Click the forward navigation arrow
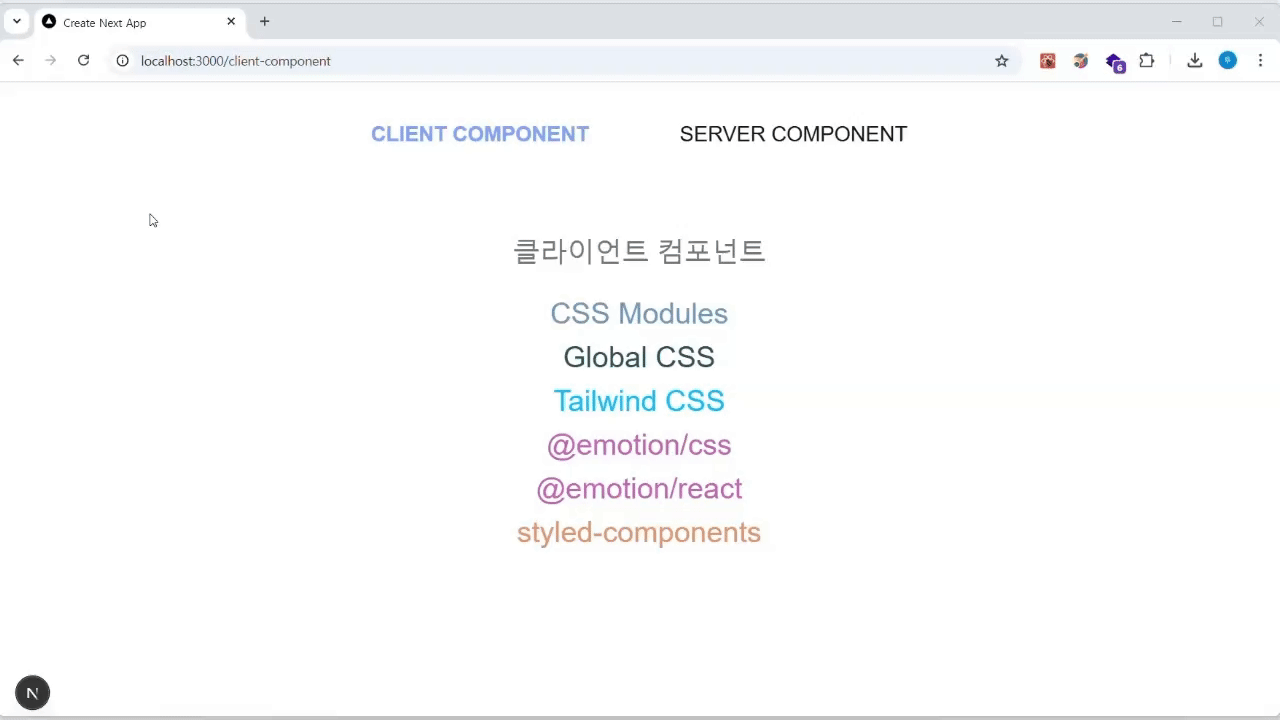The width and height of the screenshot is (1280, 720). pyautogui.click(x=51, y=61)
